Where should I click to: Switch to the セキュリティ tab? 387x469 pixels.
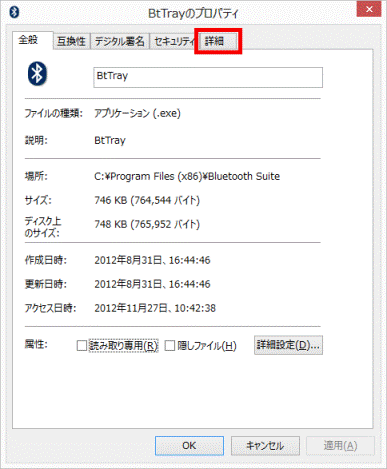tap(173, 42)
